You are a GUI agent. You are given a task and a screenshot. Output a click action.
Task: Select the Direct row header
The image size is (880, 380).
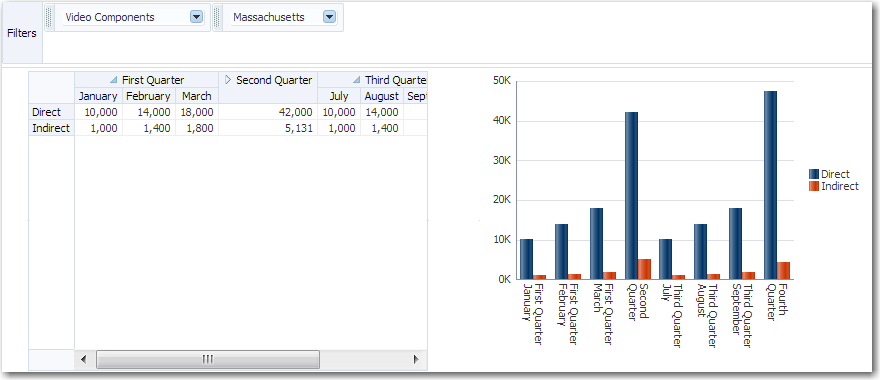click(x=52, y=112)
